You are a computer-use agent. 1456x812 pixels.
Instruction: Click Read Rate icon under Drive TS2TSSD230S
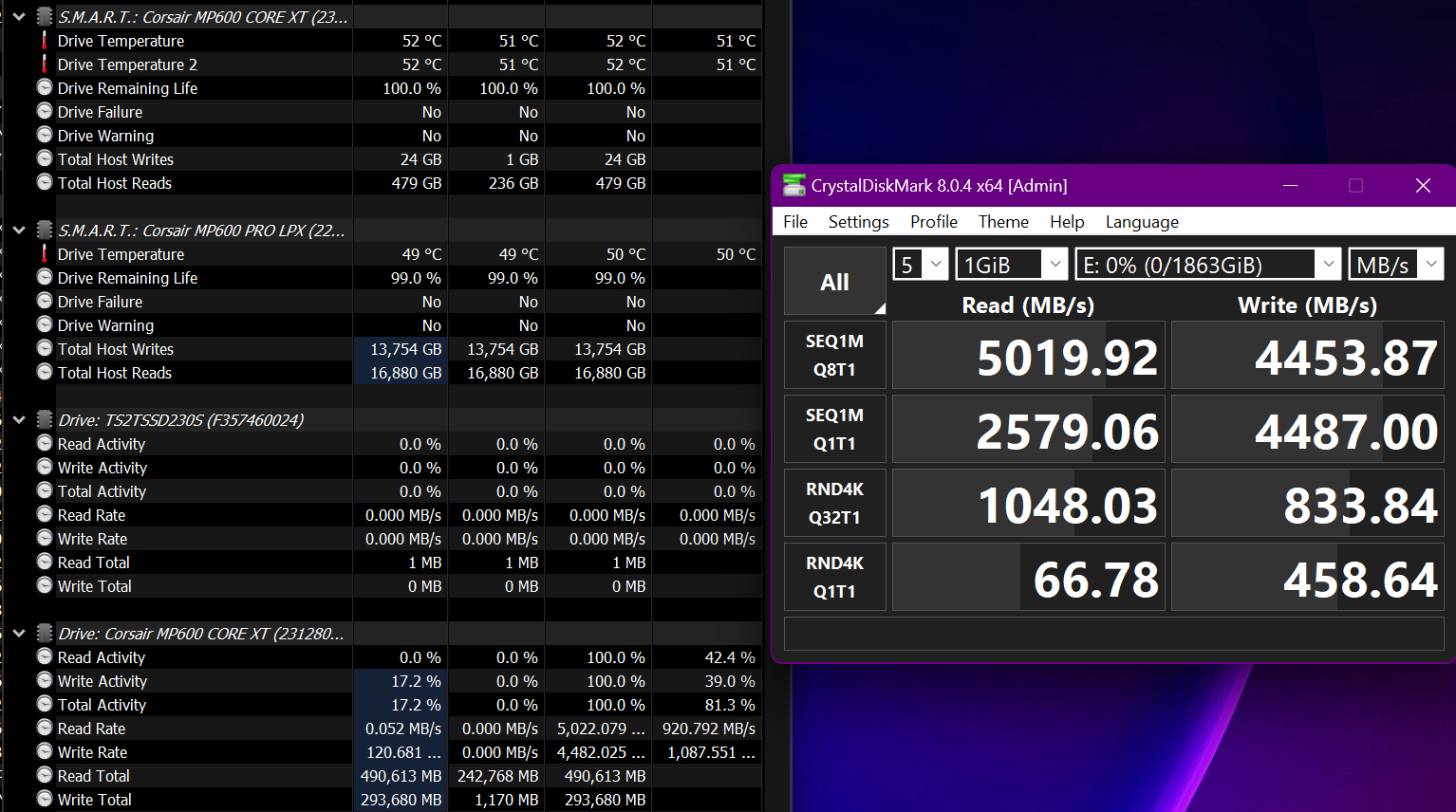click(45, 514)
